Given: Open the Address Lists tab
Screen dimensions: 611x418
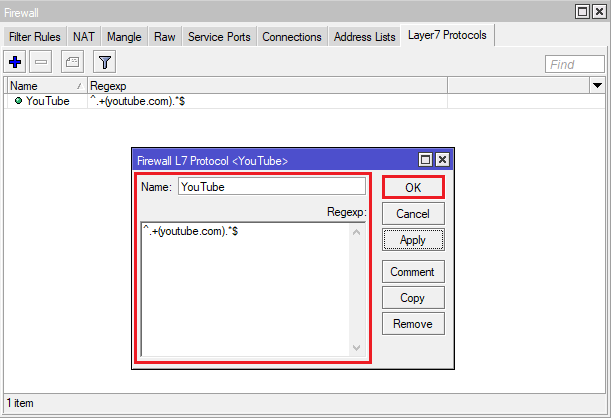Looking at the screenshot, I should coord(364,37).
